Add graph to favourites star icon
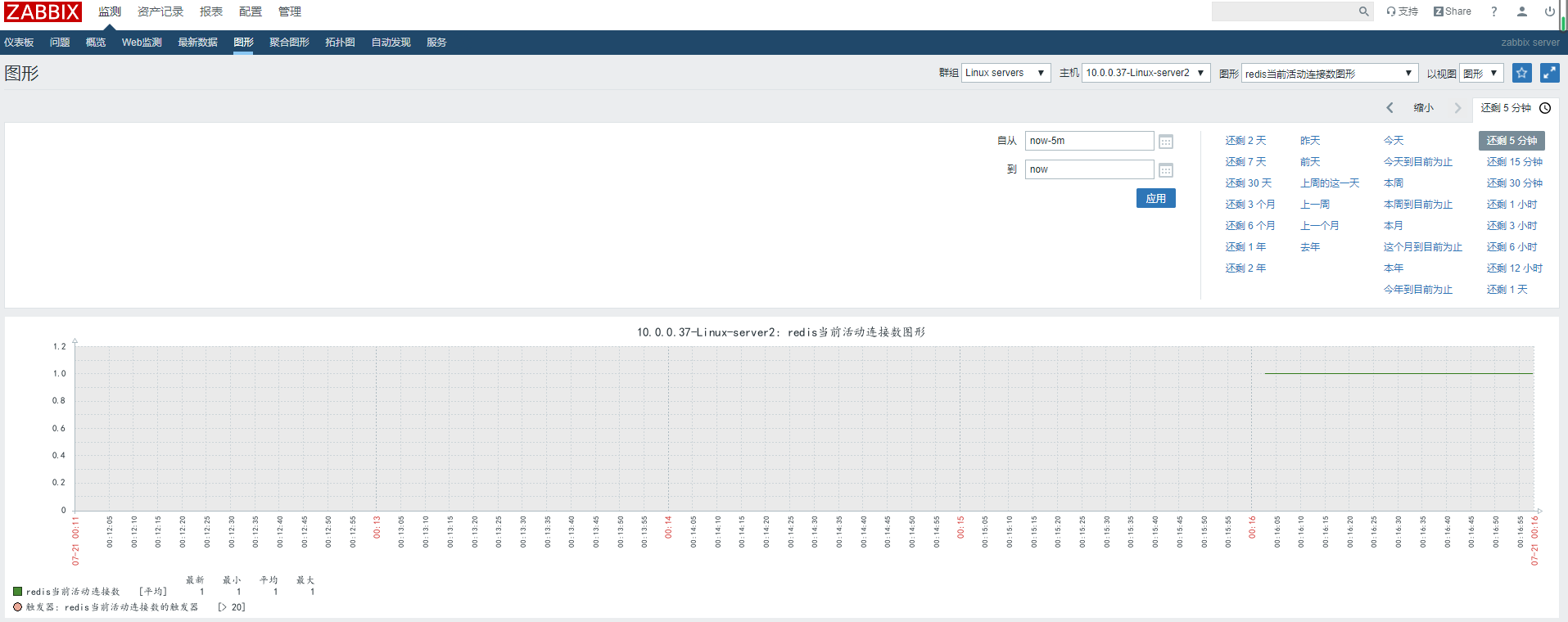1568x622 pixels. pos(1521,73)
